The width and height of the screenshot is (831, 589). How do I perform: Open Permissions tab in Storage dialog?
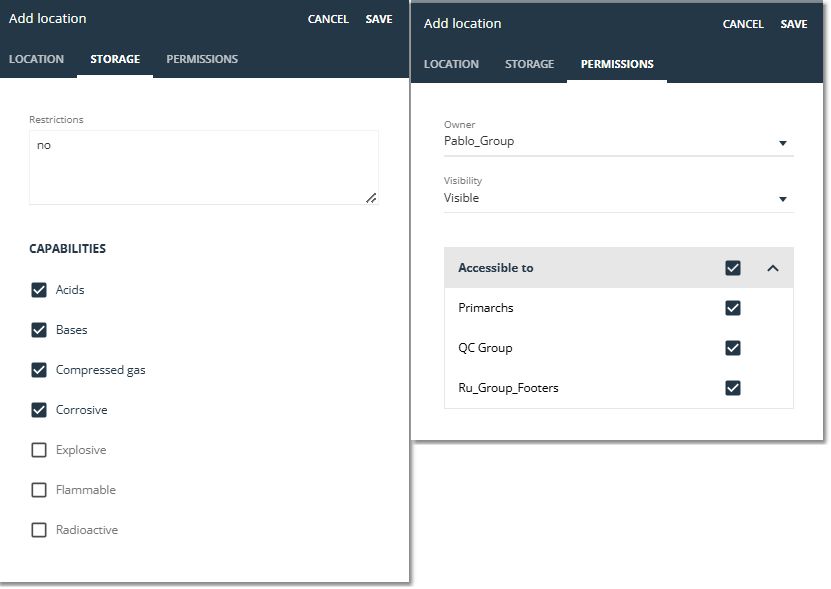coord(202,59)
